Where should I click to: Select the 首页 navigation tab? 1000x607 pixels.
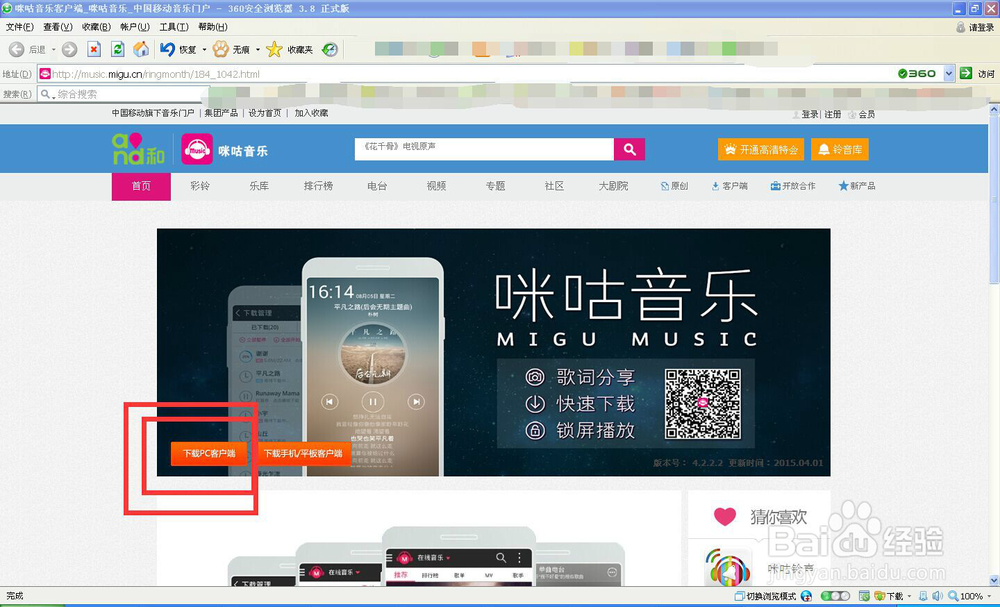141,186
